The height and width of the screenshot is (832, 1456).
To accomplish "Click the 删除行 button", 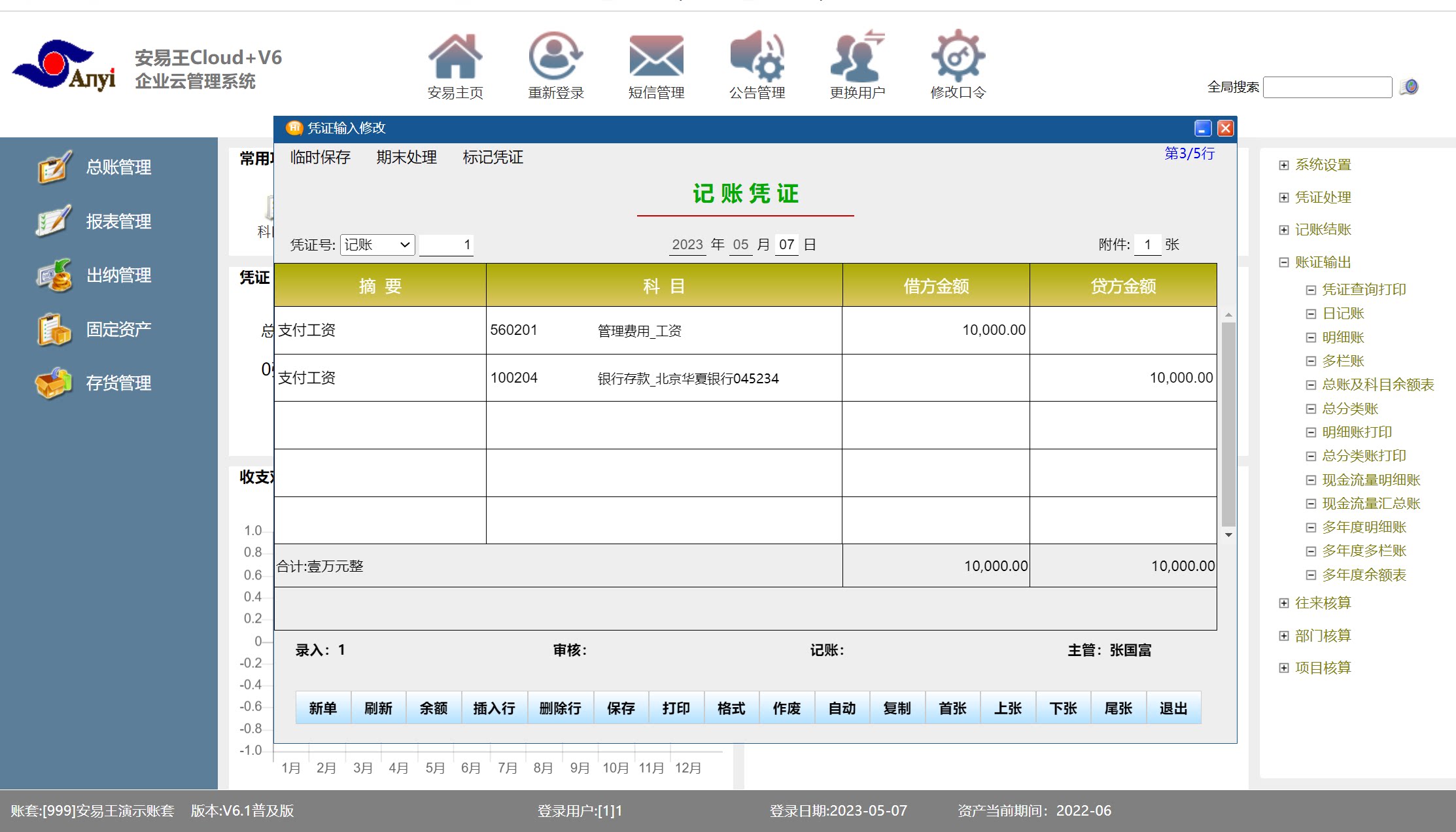I will [560, 708].
